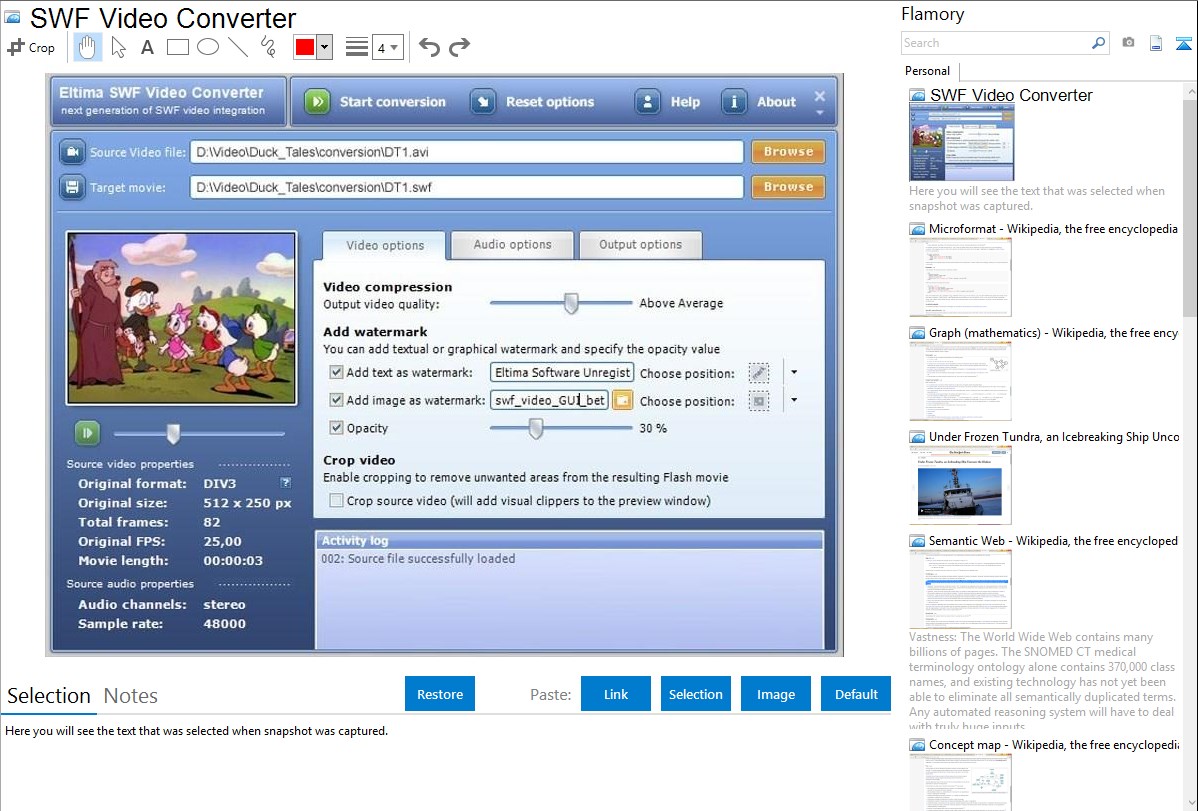Toggle Add image as watermark checkbox
The height and width of the screenshot is (811, 1198).
[x=336, y=400]
